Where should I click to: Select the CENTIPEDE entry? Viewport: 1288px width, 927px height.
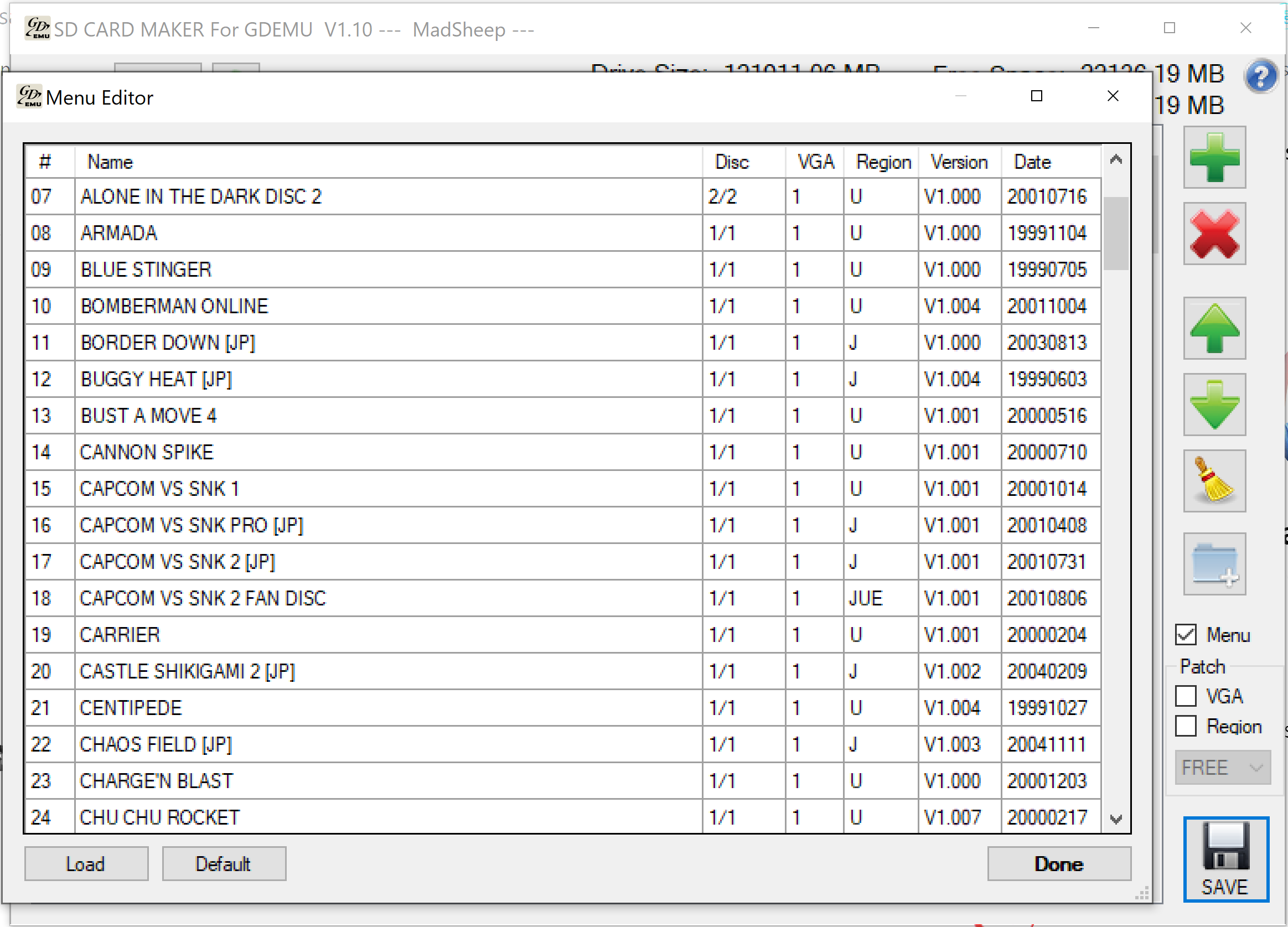coord(563,707)
